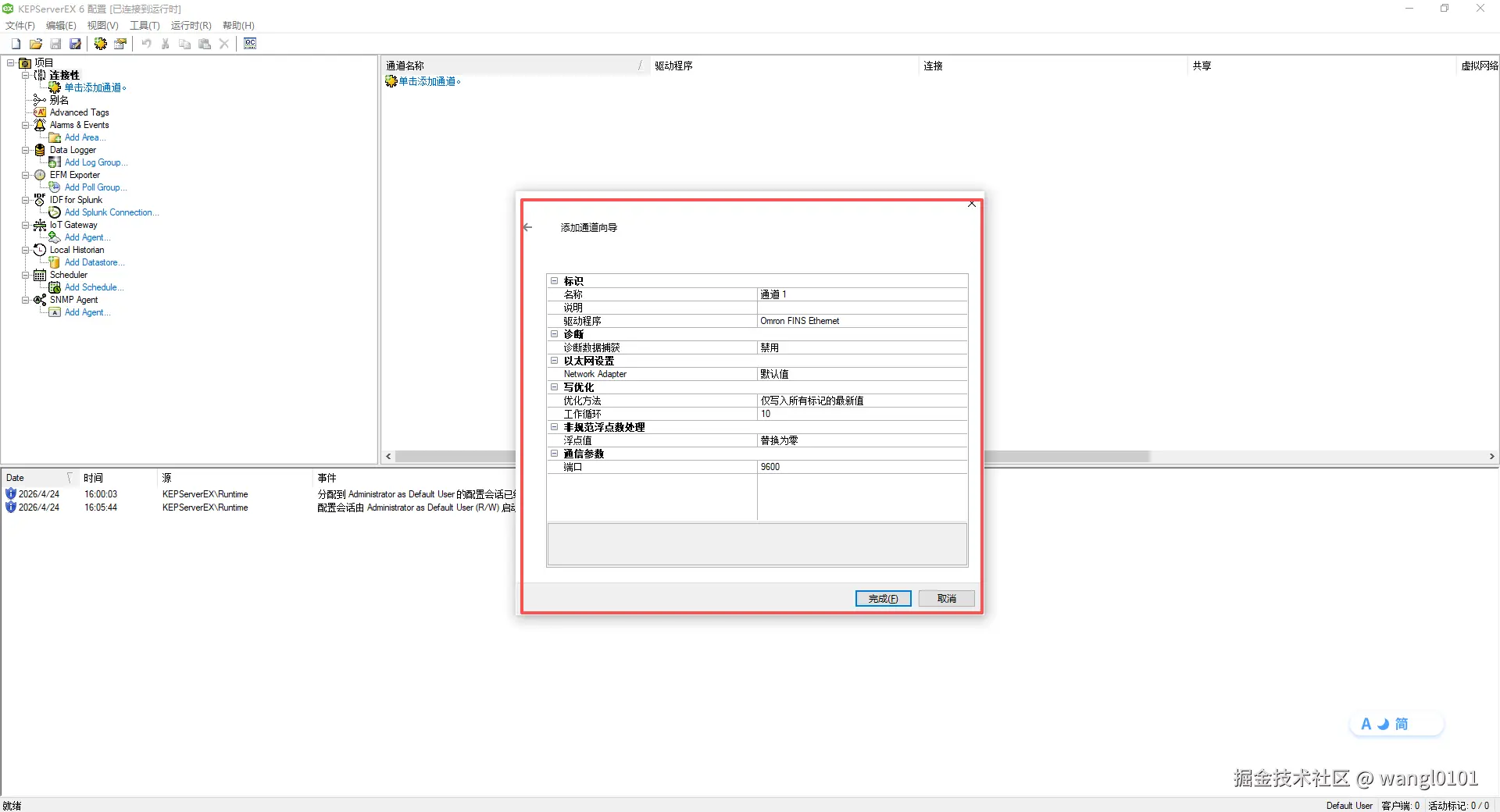The height and width of the screenshot is (812, 1500).
Task: Collapse the 写优化 property group
Action: click(555, 387)
